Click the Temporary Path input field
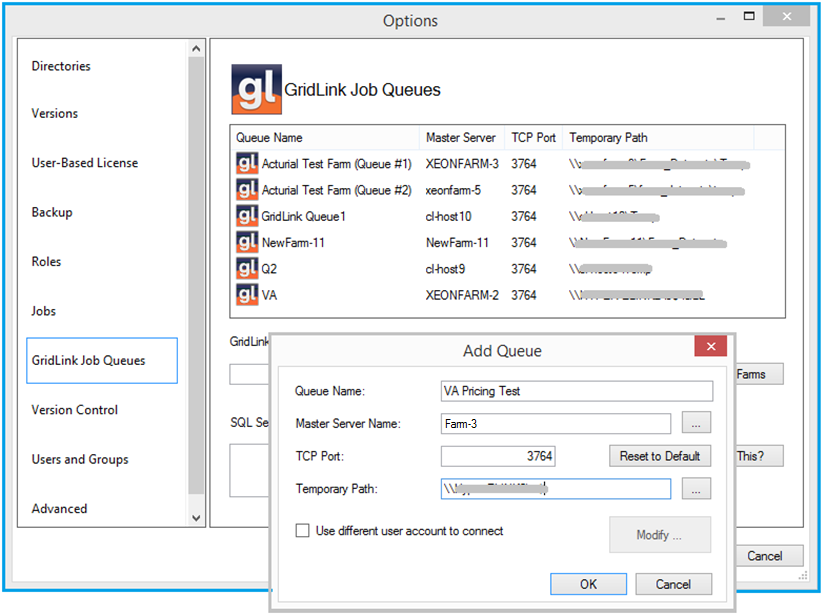Screen dimensions: 824x616 tap(555, 489)
